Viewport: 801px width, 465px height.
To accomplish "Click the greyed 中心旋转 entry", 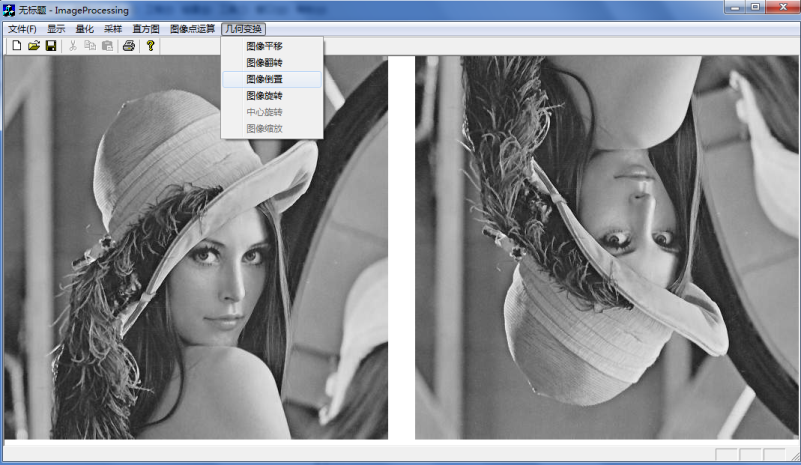I will [272, 112].
